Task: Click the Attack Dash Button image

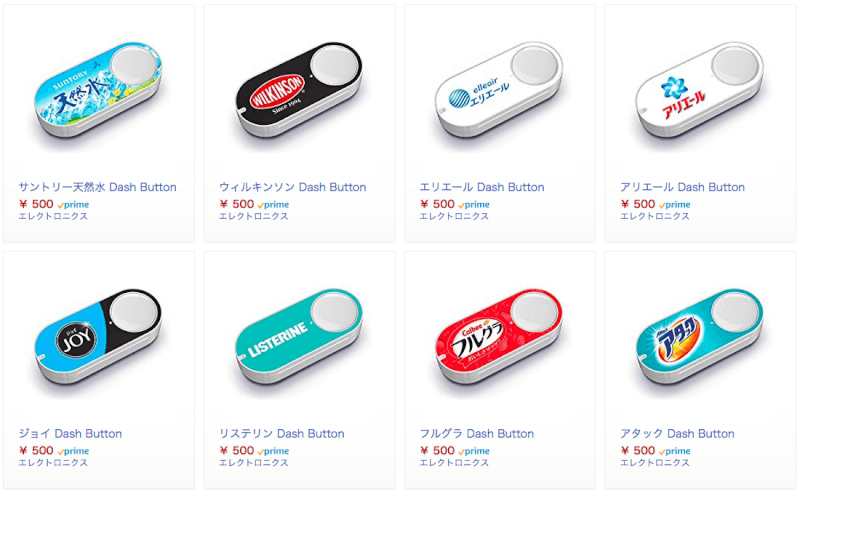Action: click(700, 337)
